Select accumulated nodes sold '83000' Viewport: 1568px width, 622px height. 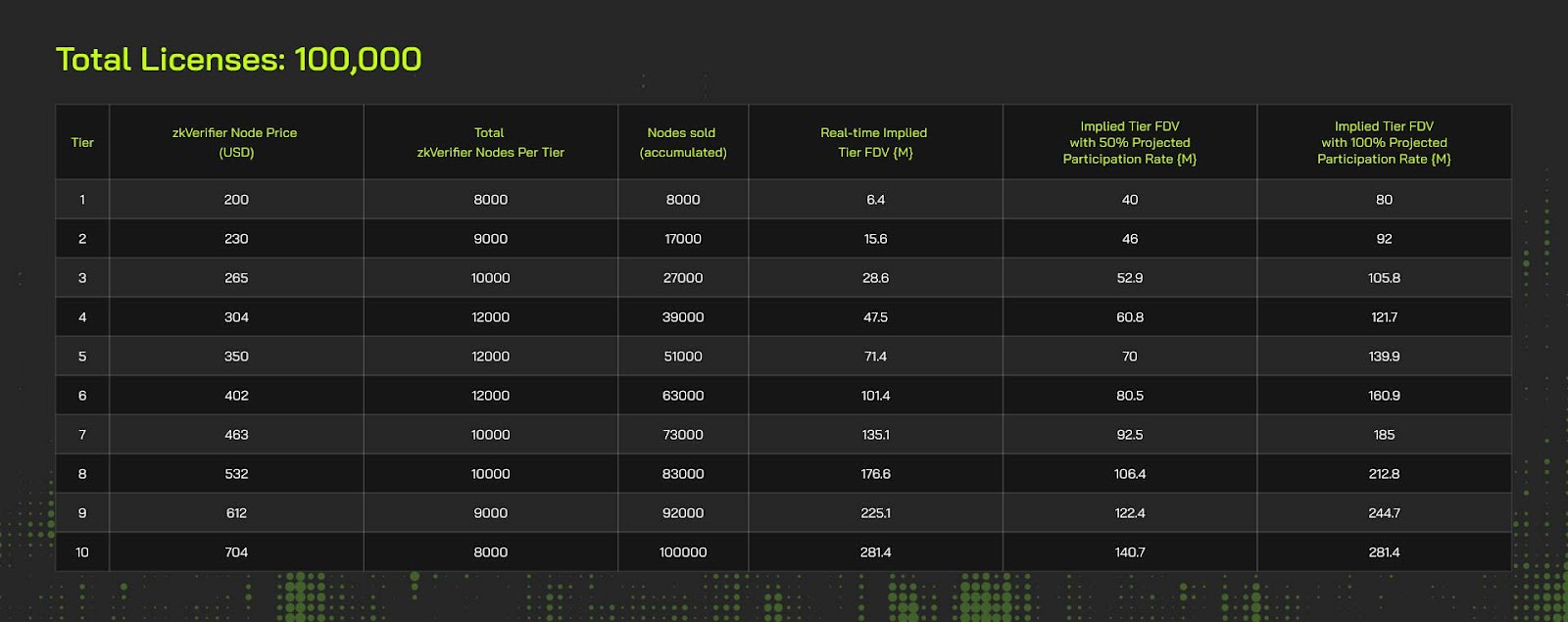[683, 473]
